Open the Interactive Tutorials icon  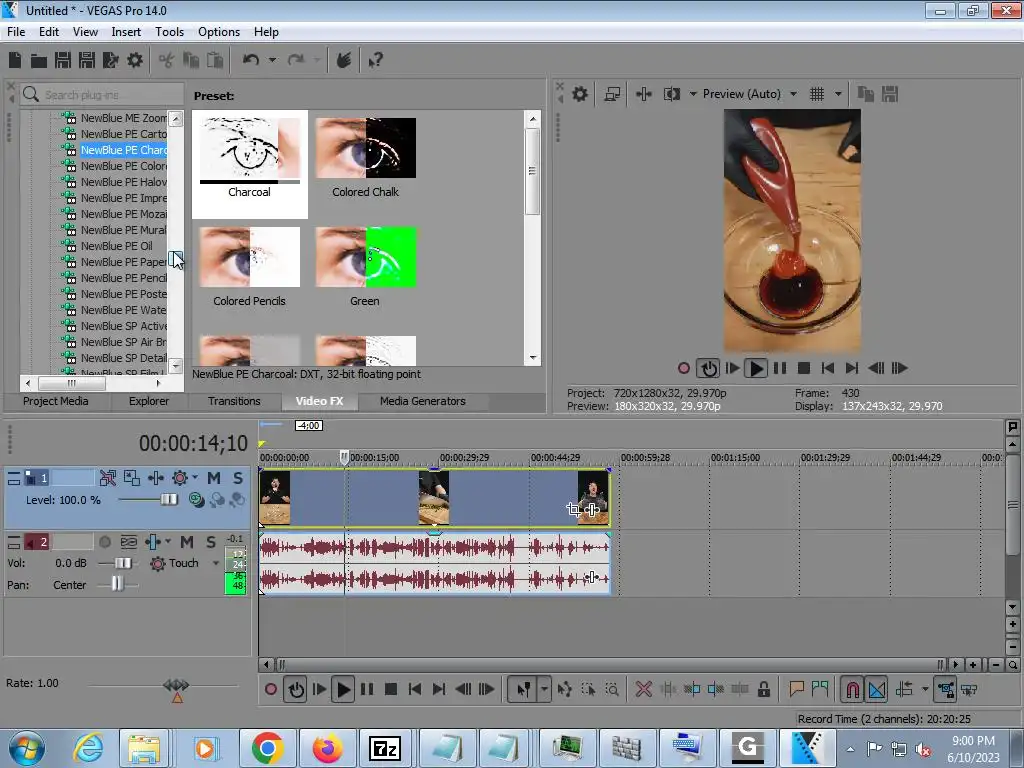(344, 61)
